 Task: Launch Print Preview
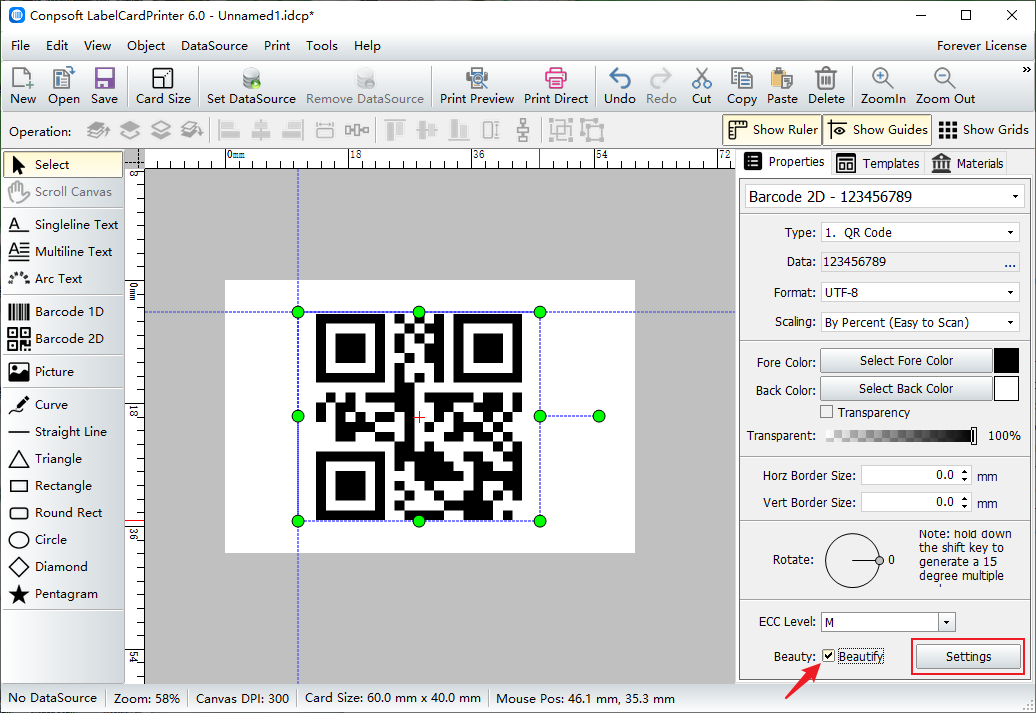coord(476,86)
